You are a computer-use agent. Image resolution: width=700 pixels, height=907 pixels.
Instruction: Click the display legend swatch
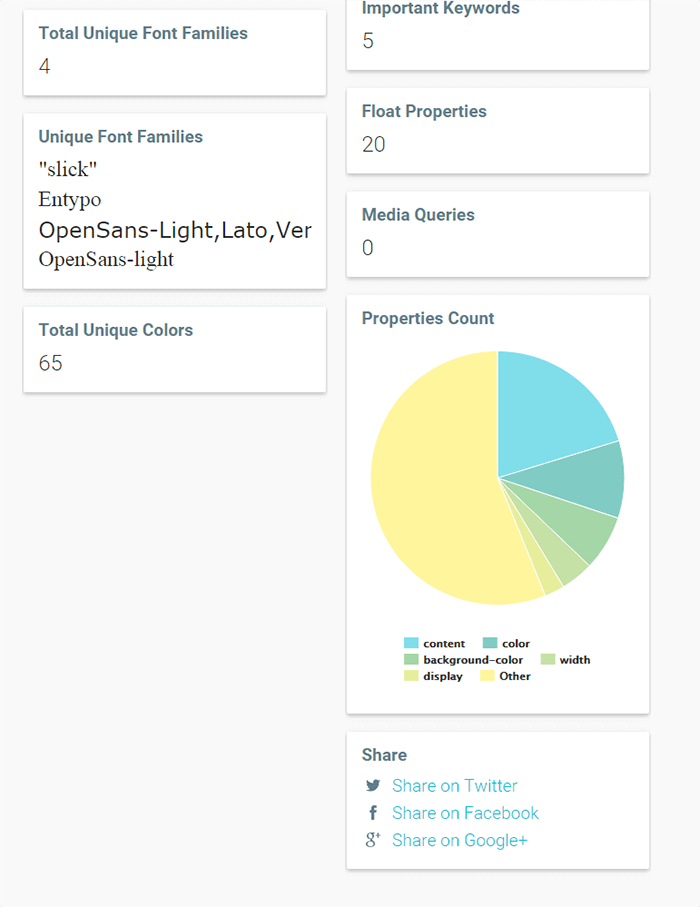pos(411,676)
